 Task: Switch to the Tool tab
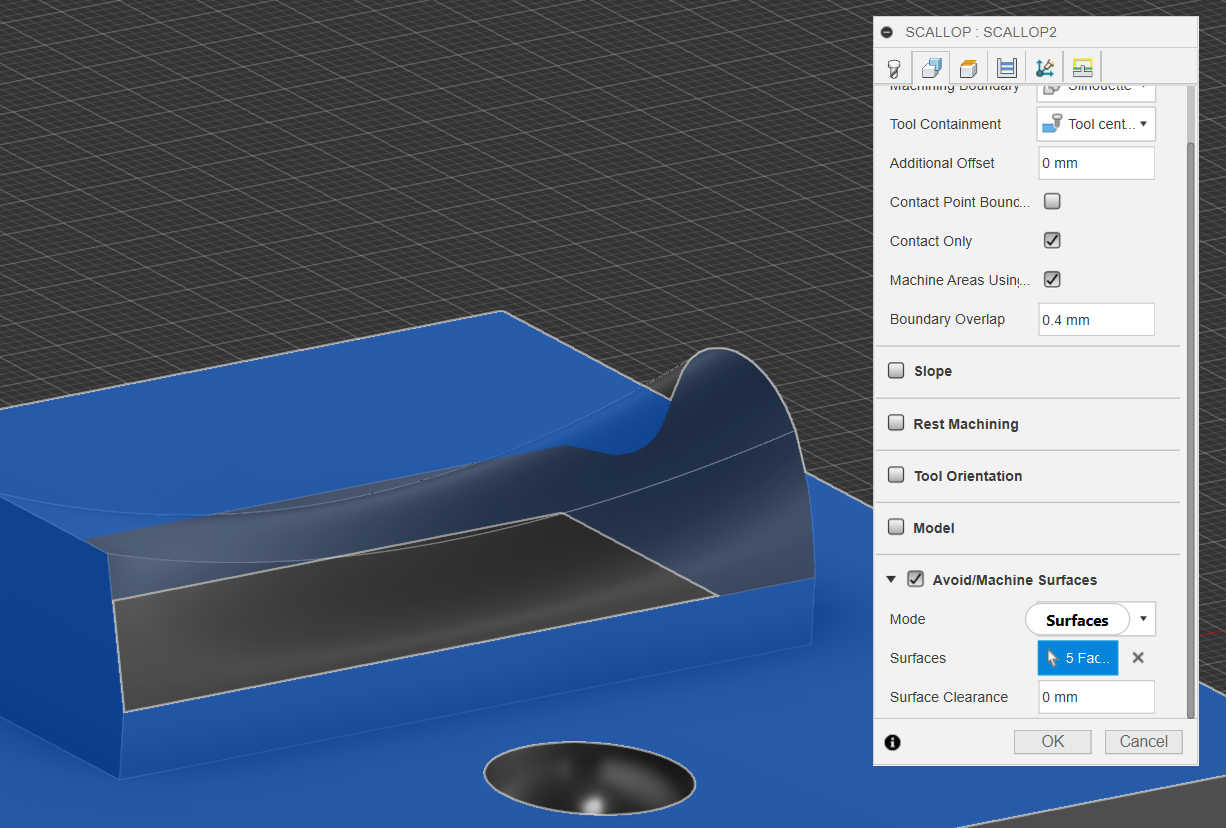click(x=894, y=68)
